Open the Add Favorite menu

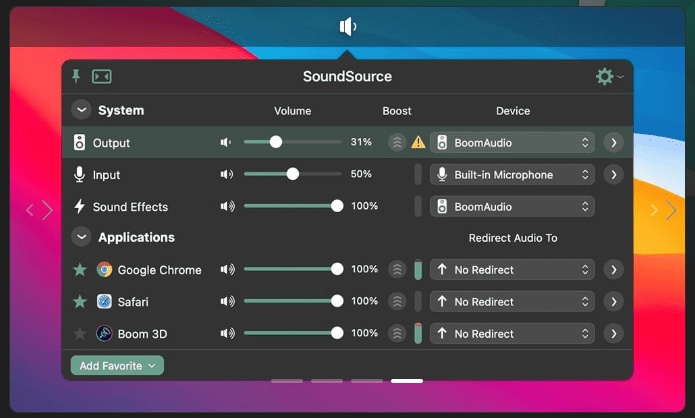pyautogui.click(x=117, y=366)
